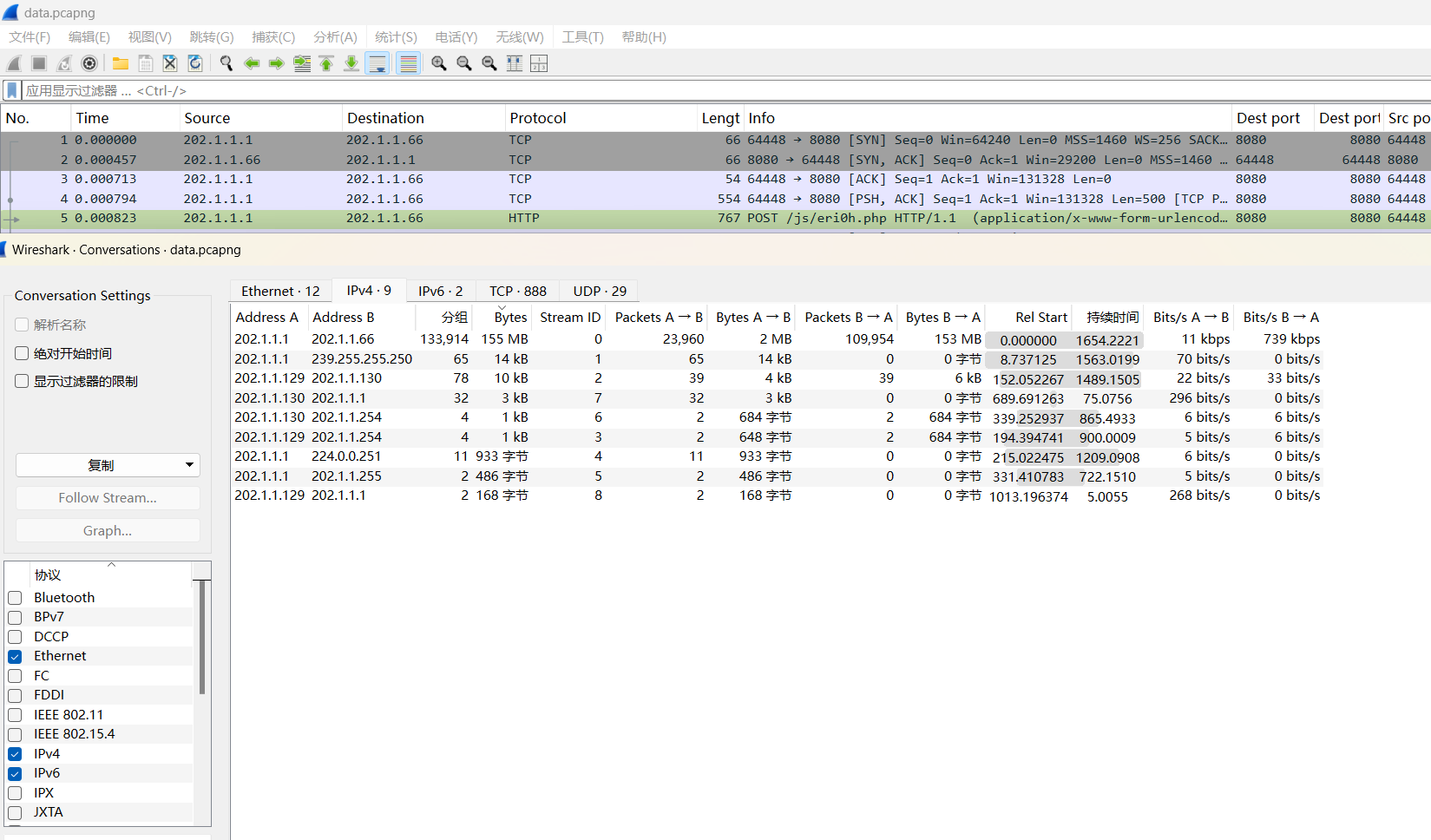Toggle auto-scroll during live capture
The height and width of the screenshot is (840, 1431).
(x=377, y=63)
